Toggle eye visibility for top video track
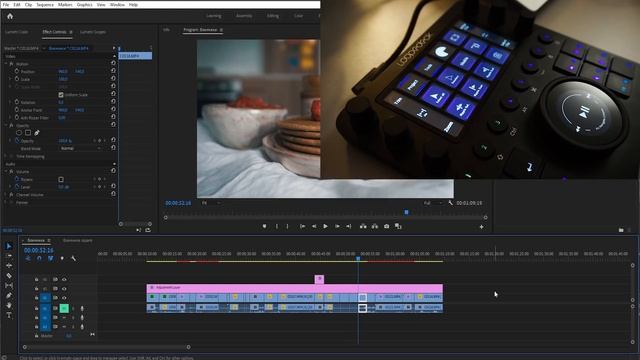640x360 pixels. click(x=64, y=280)
